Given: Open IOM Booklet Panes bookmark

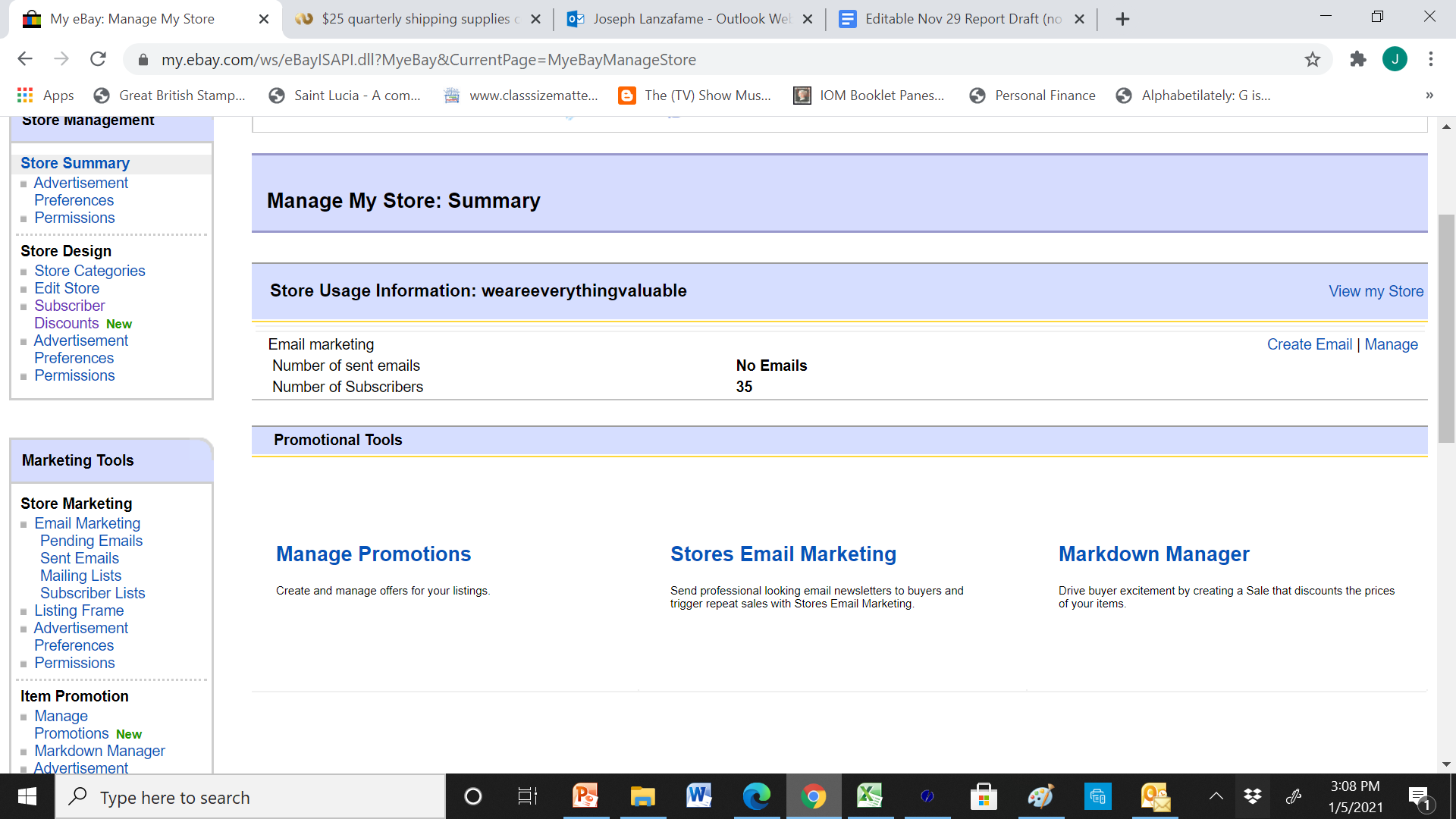Looking at the screenshot, I should 869,96.
